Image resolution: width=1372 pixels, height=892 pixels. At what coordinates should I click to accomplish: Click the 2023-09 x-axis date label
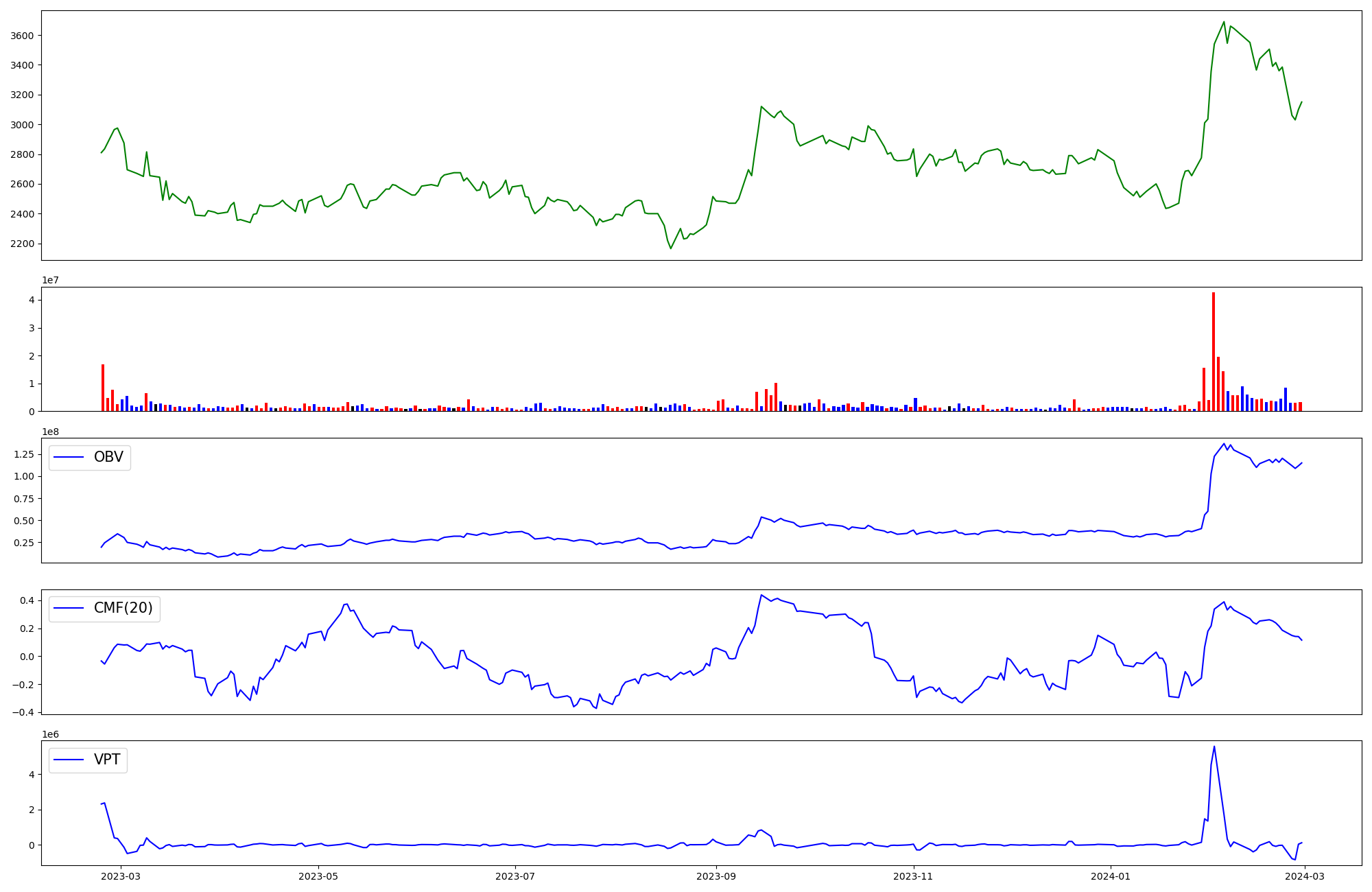[x=716, y=876]
